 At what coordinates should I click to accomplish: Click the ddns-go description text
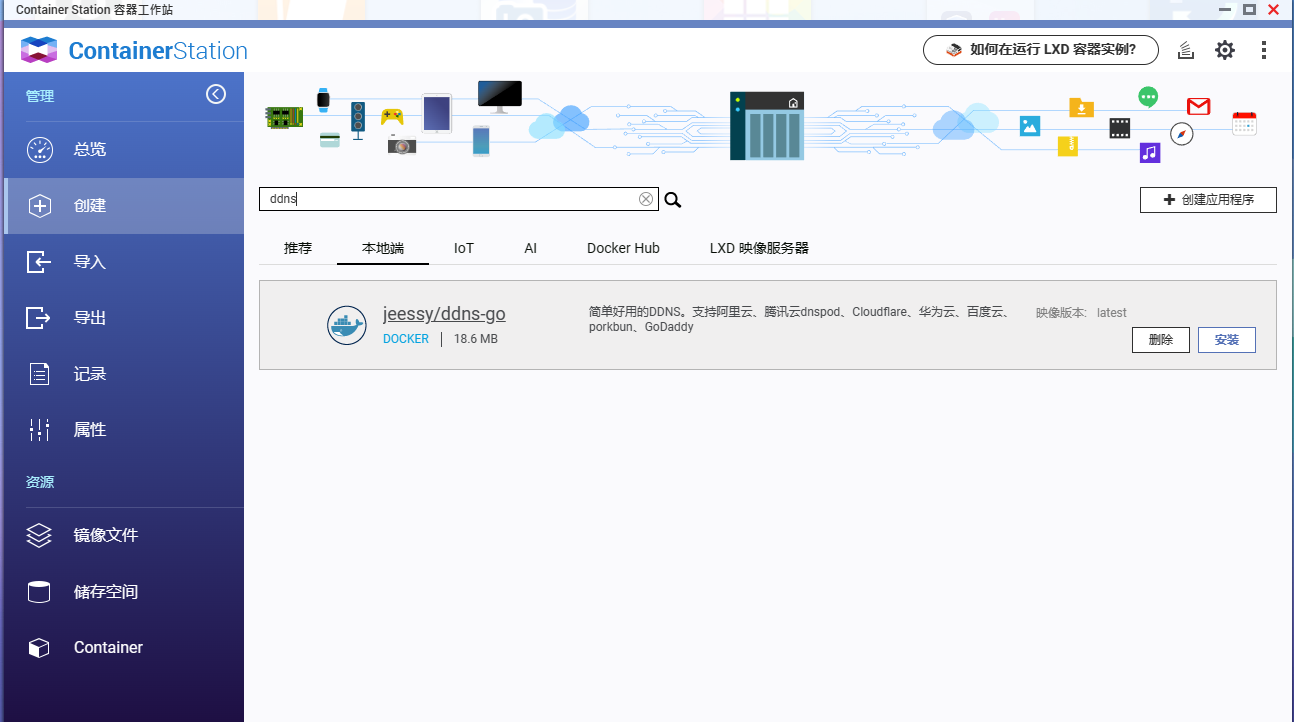click(800, 319)
